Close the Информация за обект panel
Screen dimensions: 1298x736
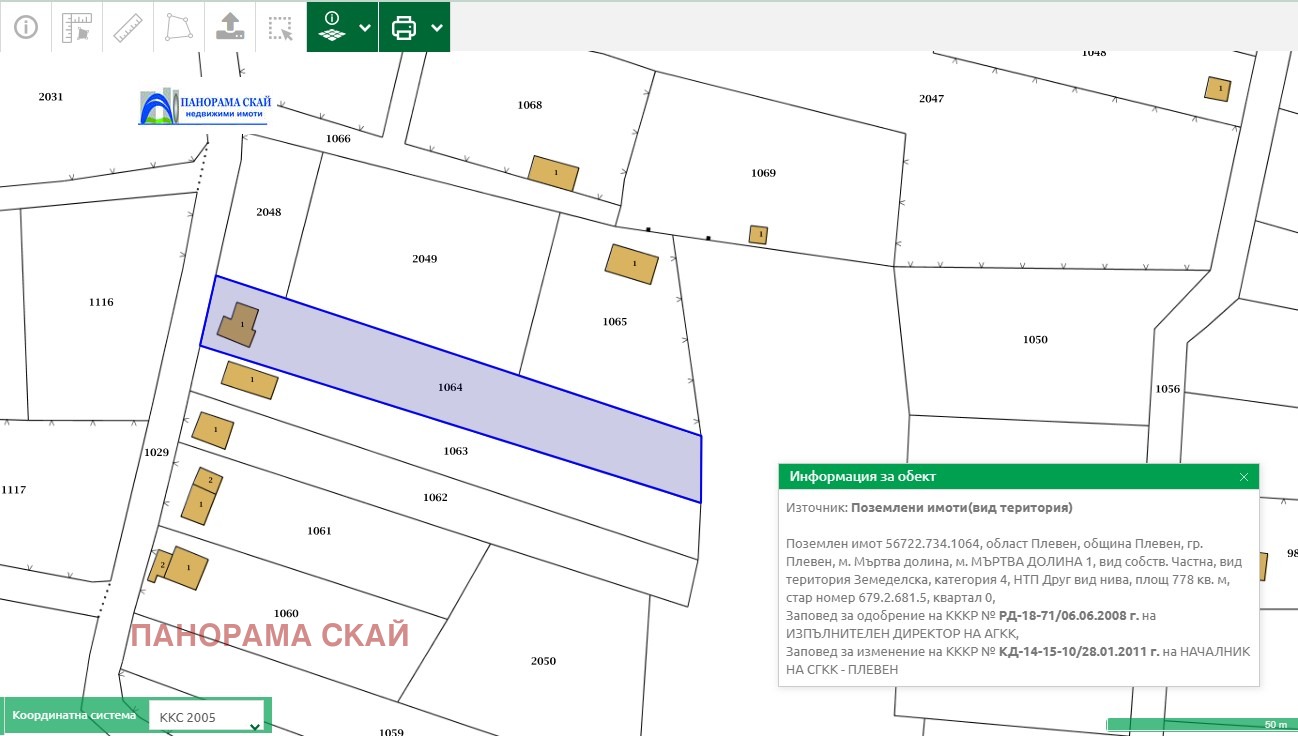point(1244,477)
